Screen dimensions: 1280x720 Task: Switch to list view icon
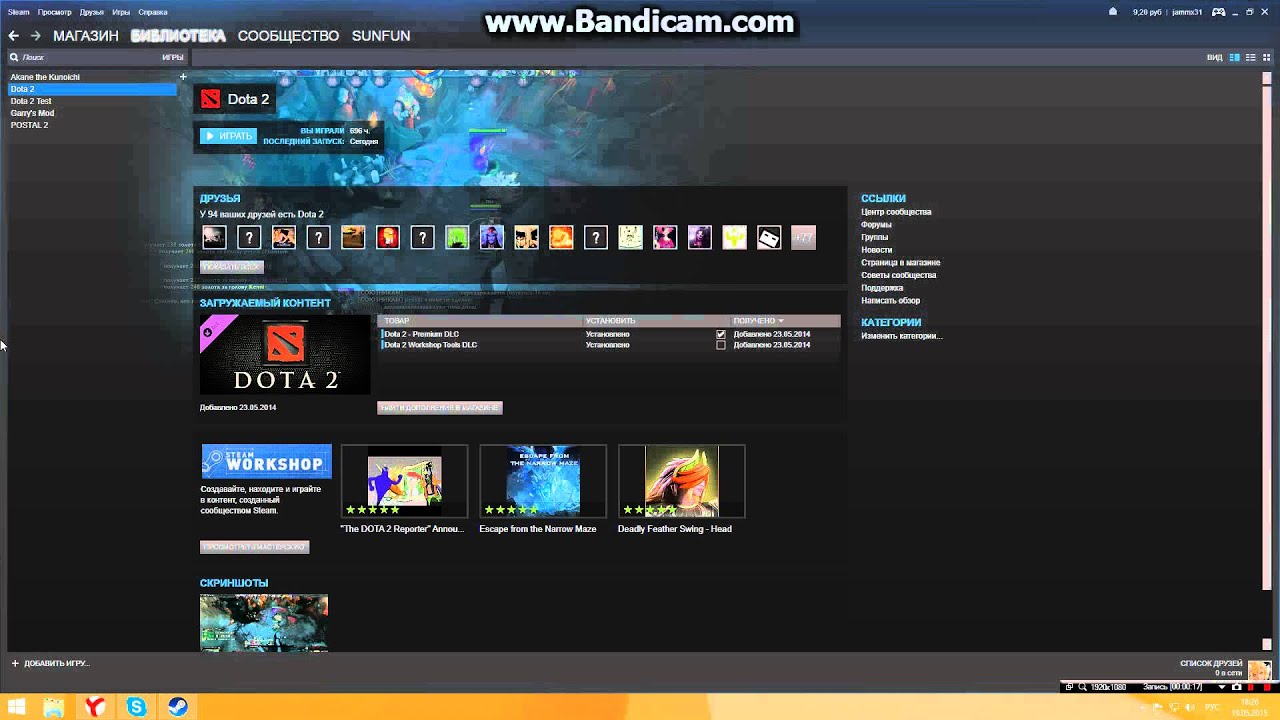[1250, 58]
